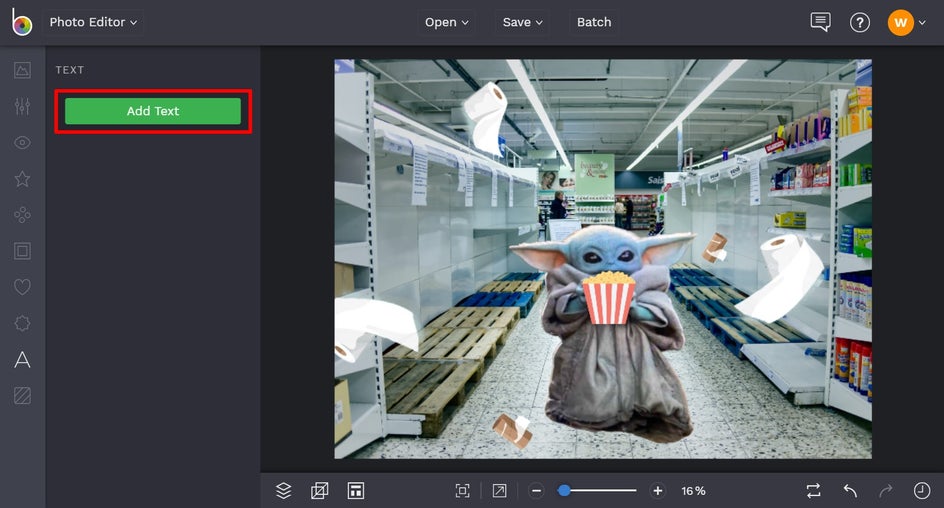This screenshot has width=944, height=508.
Task: Open the Effects star tool
Action: [22, 179]
